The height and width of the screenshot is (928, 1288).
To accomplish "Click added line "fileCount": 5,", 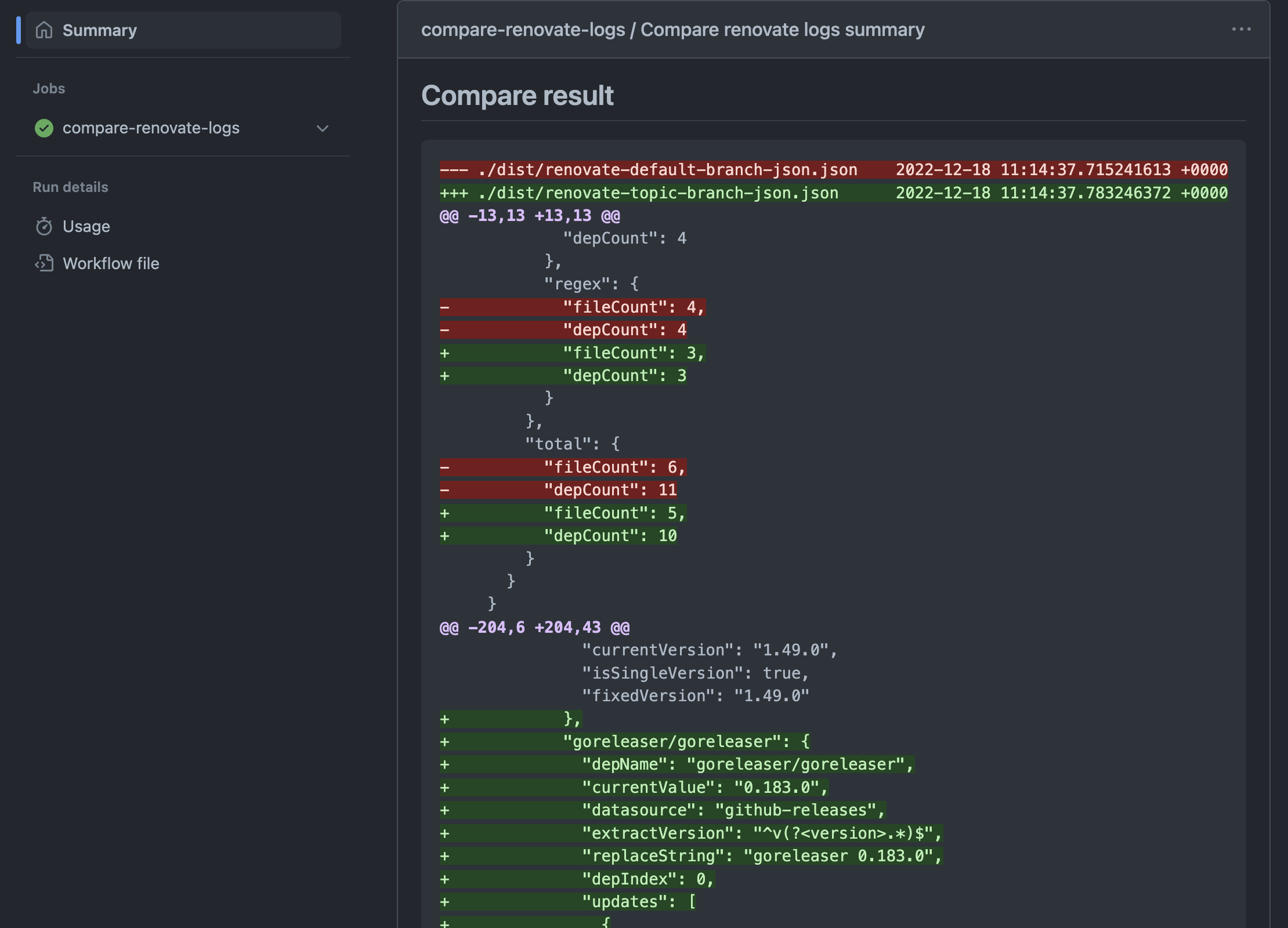I will 563,513.
